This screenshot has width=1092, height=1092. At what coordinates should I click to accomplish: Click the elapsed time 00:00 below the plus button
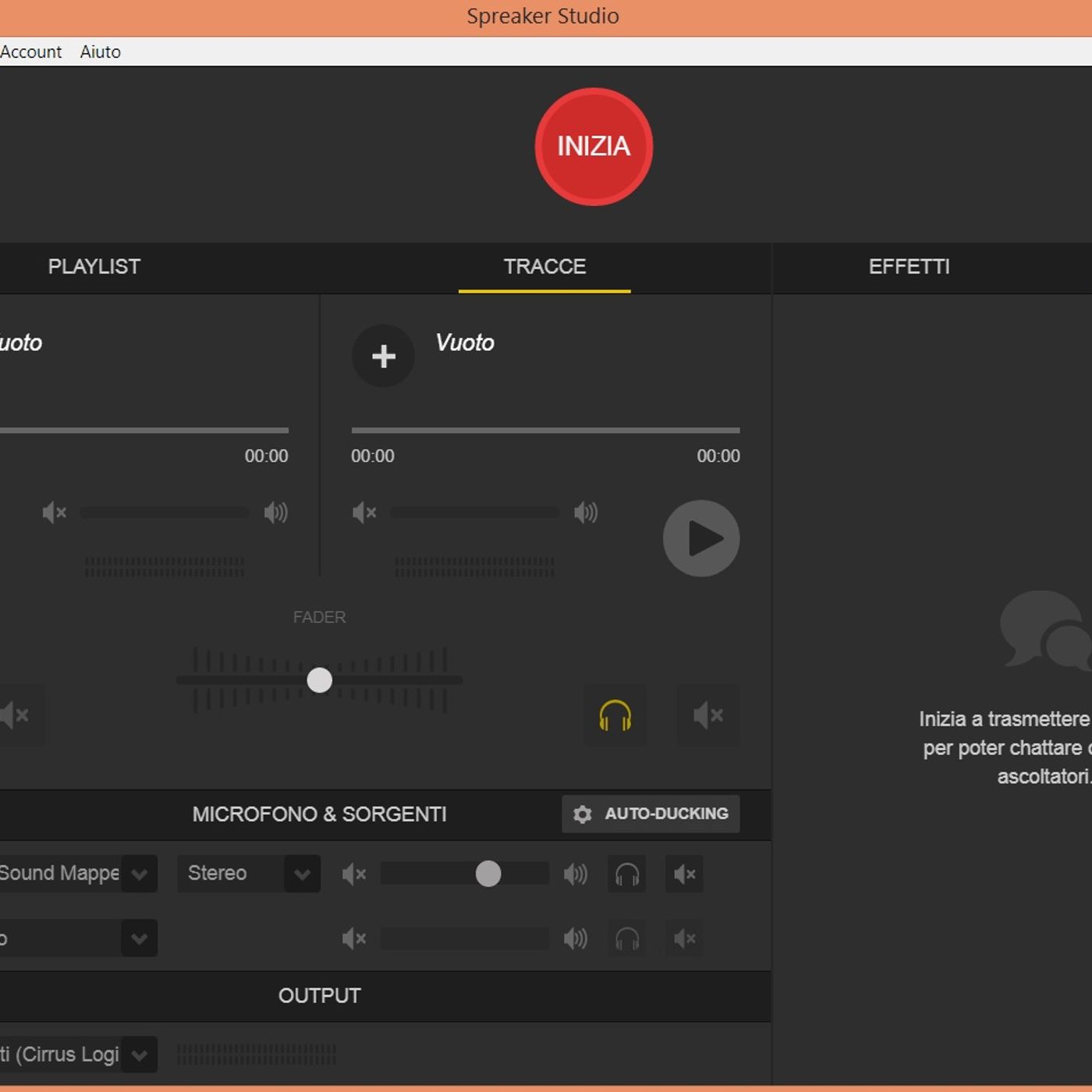point(373,456)
